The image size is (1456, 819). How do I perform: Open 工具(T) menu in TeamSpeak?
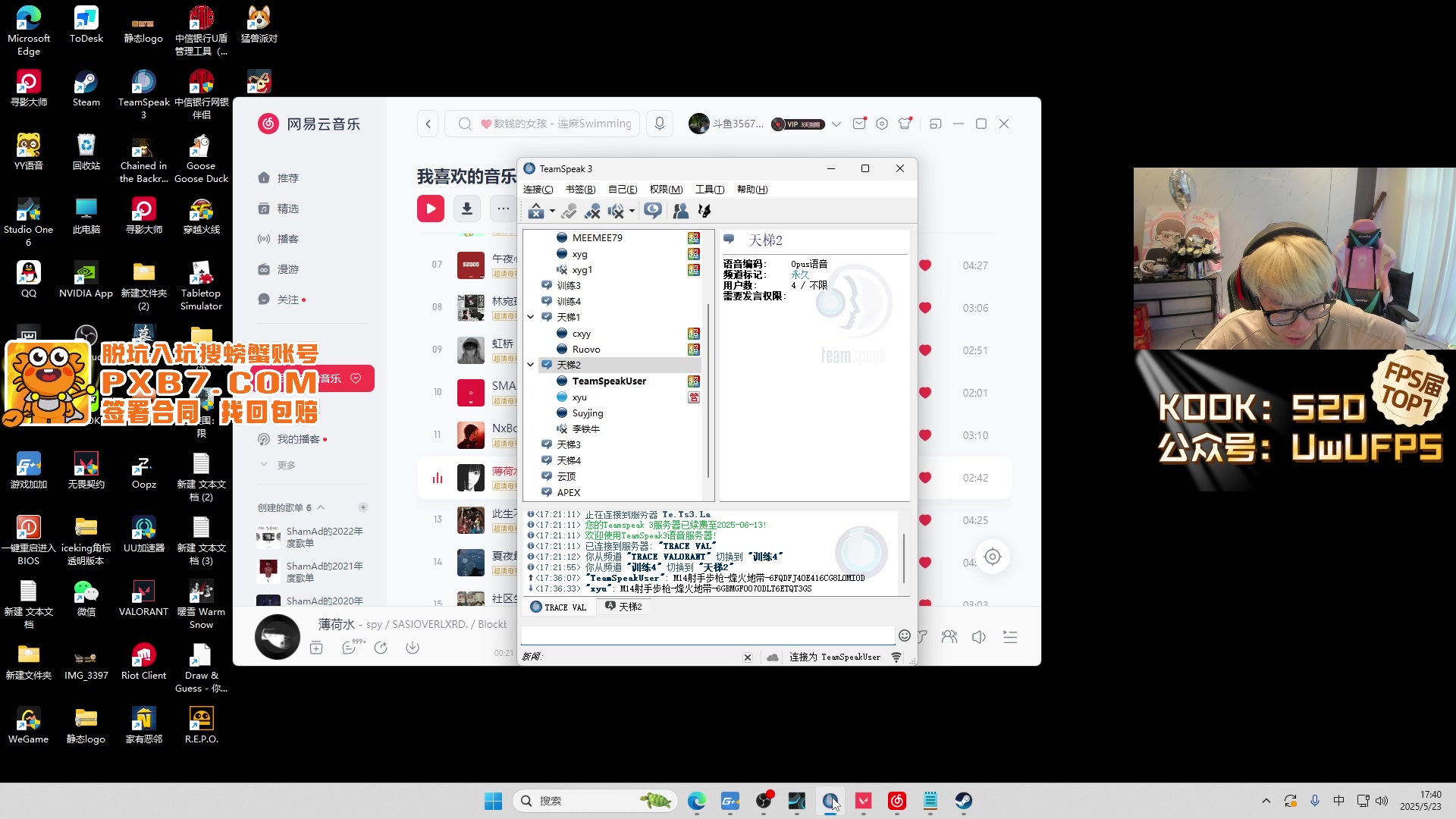pyautogui.click(x=710, y=190)
